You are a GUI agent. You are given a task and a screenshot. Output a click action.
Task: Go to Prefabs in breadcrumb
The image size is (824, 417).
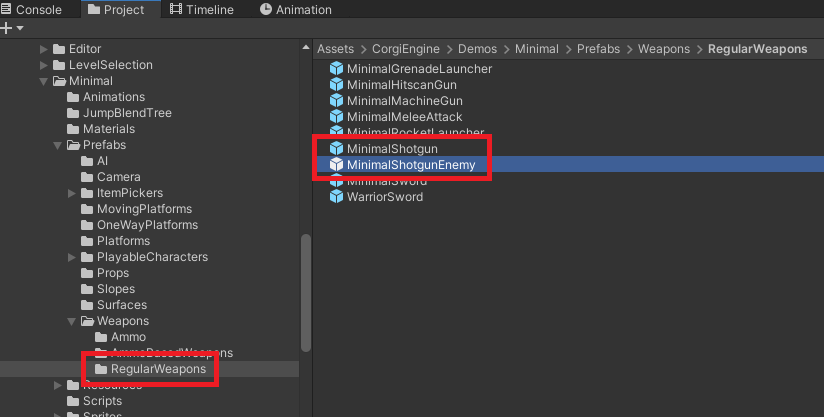coord(598,49)
